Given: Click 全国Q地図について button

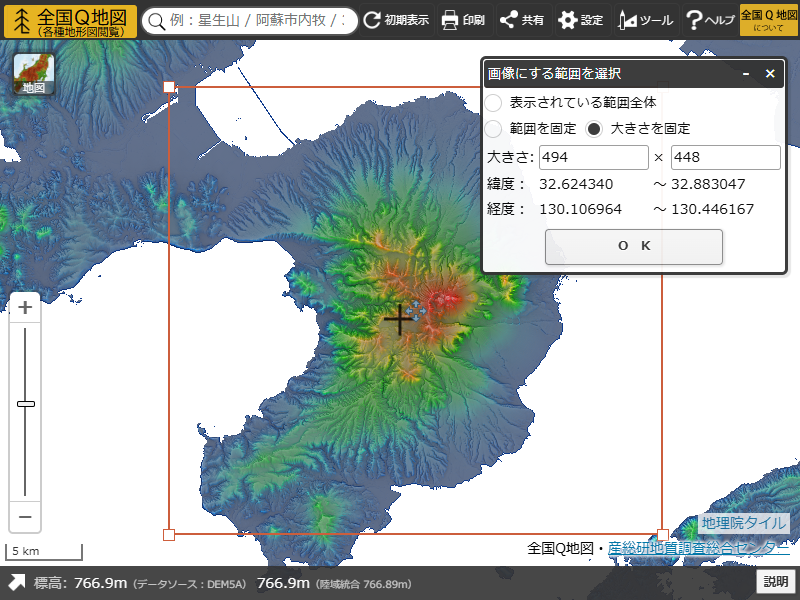Looking at the screenshot, I should (762, 20).
